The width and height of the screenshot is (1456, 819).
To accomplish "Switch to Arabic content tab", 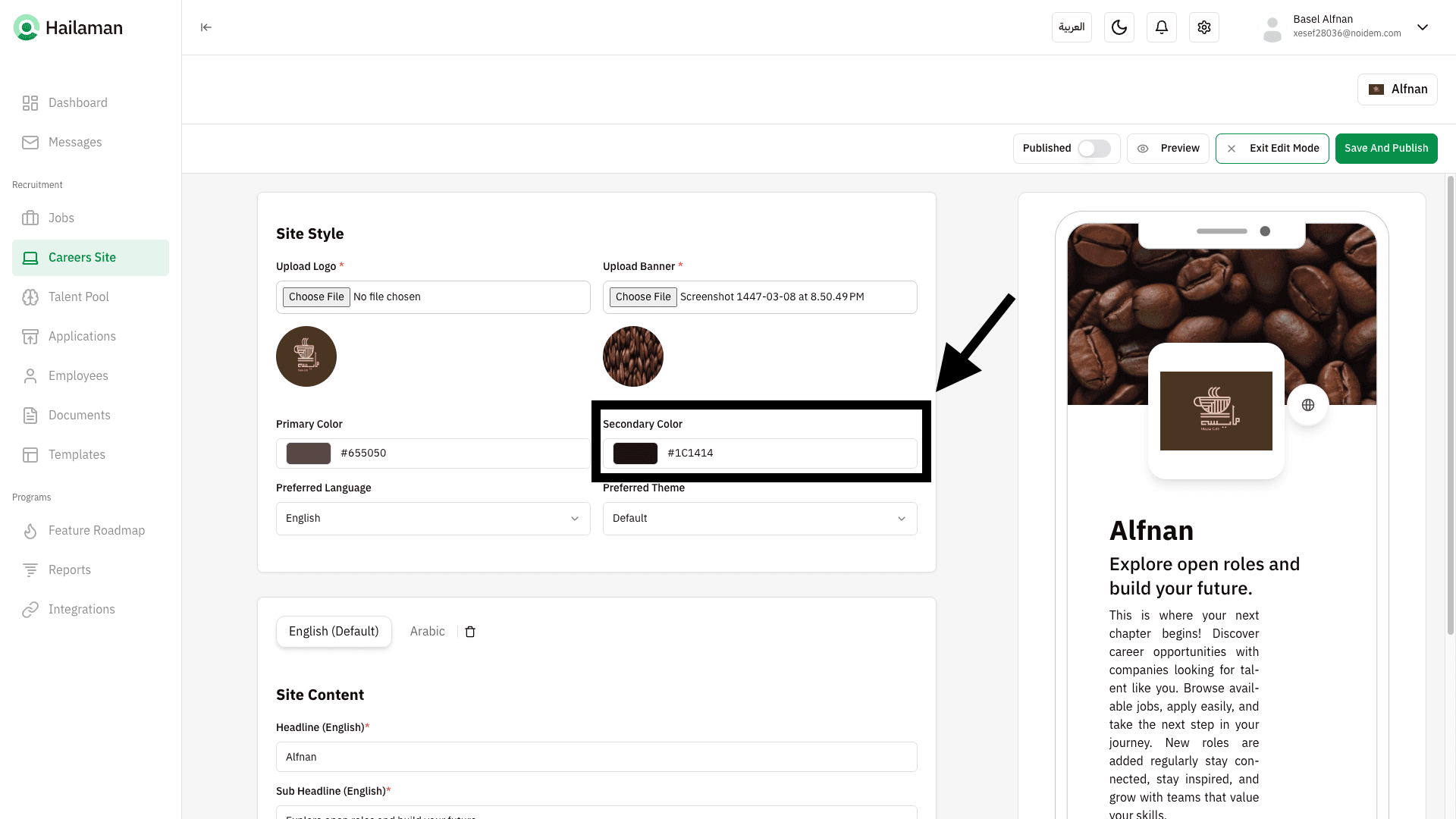I will coord(427,632).
